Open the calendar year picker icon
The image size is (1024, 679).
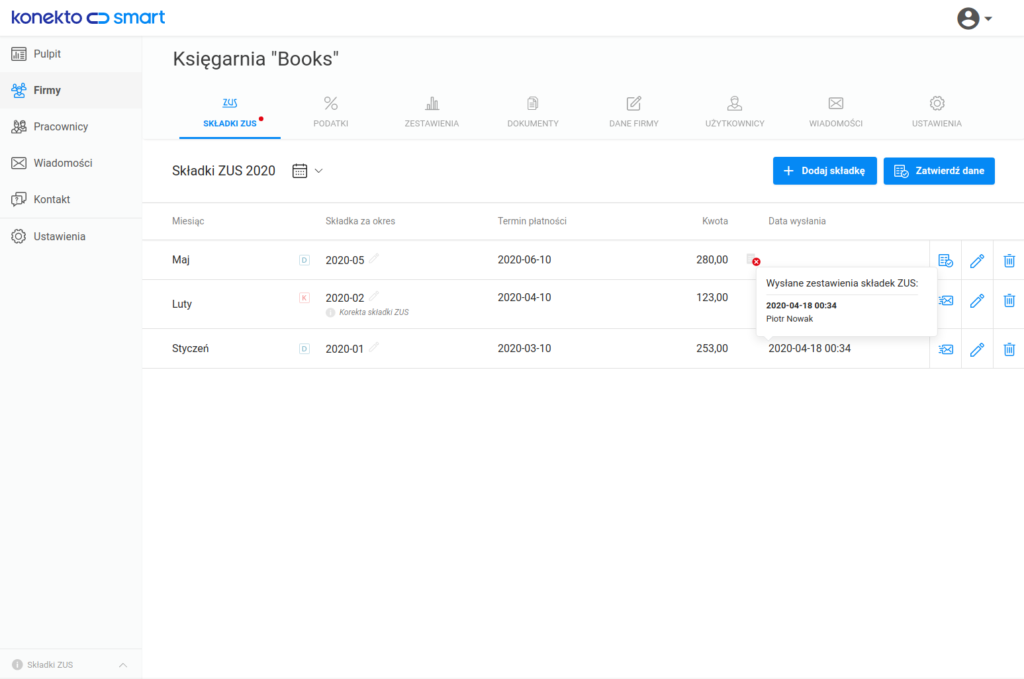click(300, 171)
